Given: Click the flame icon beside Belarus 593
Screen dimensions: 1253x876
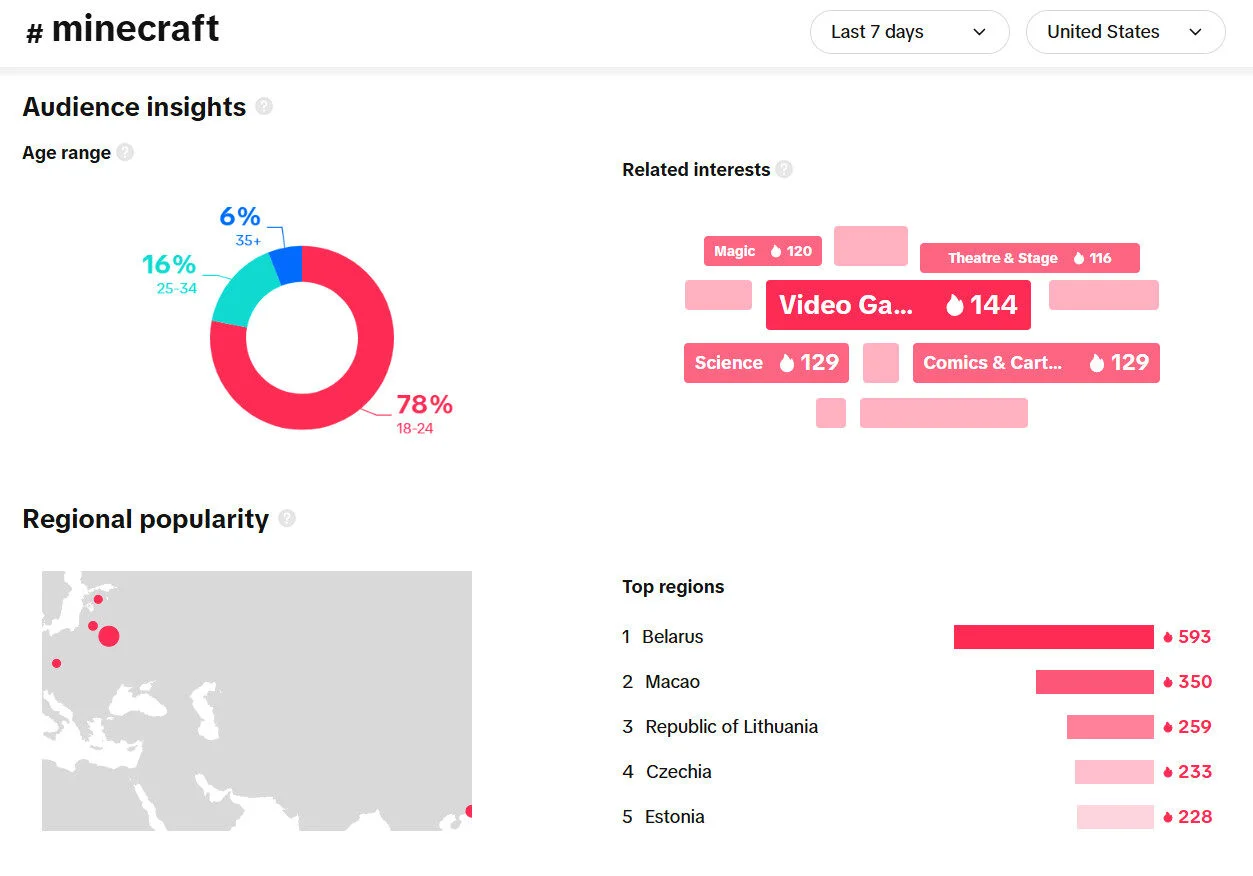Looking at the screenshot, I should [1168, 636].
